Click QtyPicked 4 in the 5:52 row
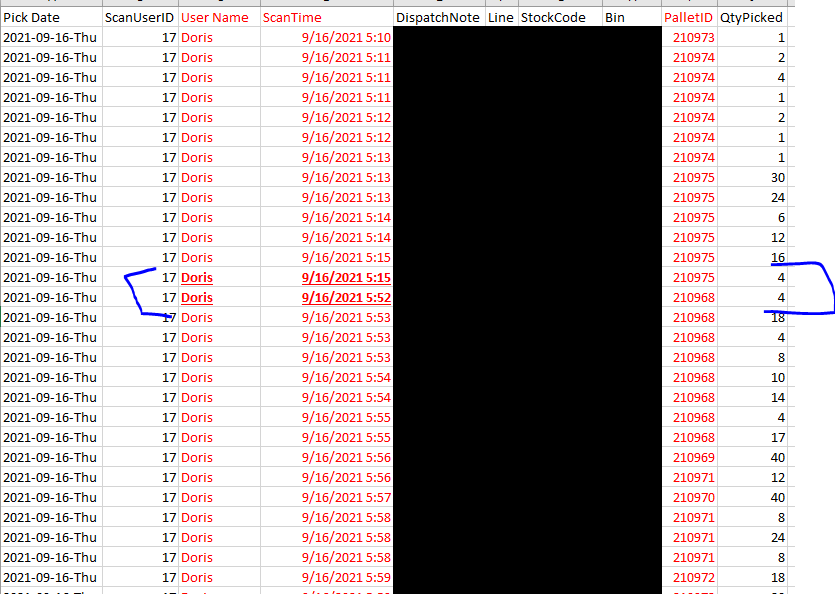 pyautogui.click(x=752, y=298)
